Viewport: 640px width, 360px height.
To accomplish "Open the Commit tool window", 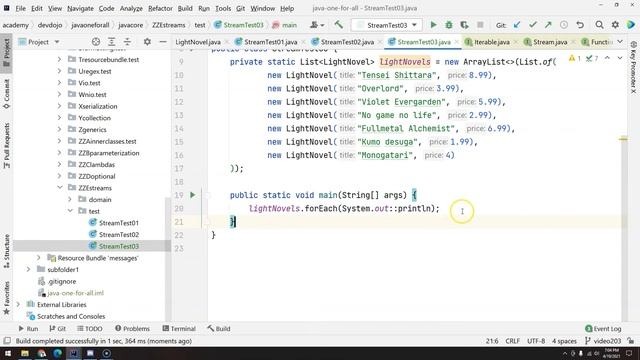I will [7, 94].
